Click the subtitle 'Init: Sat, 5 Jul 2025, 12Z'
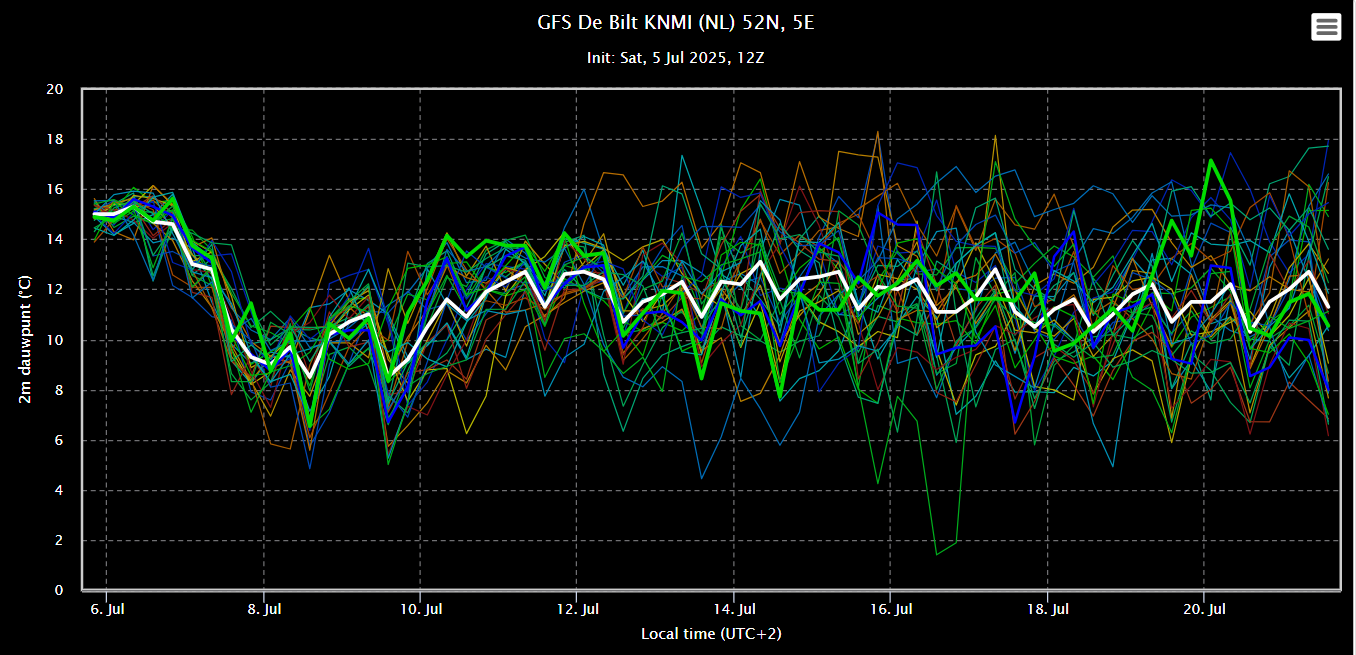 tap(677, 58)
